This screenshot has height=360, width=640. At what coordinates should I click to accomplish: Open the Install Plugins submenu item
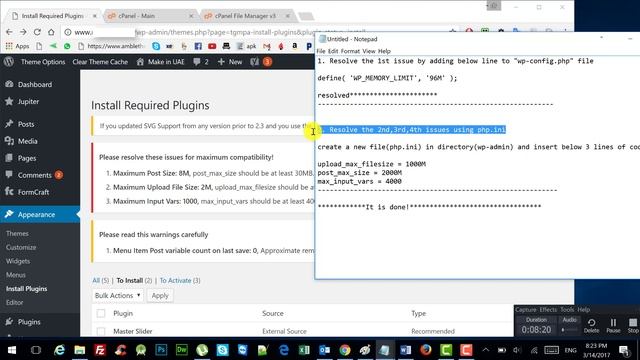[x=27, y=289]
